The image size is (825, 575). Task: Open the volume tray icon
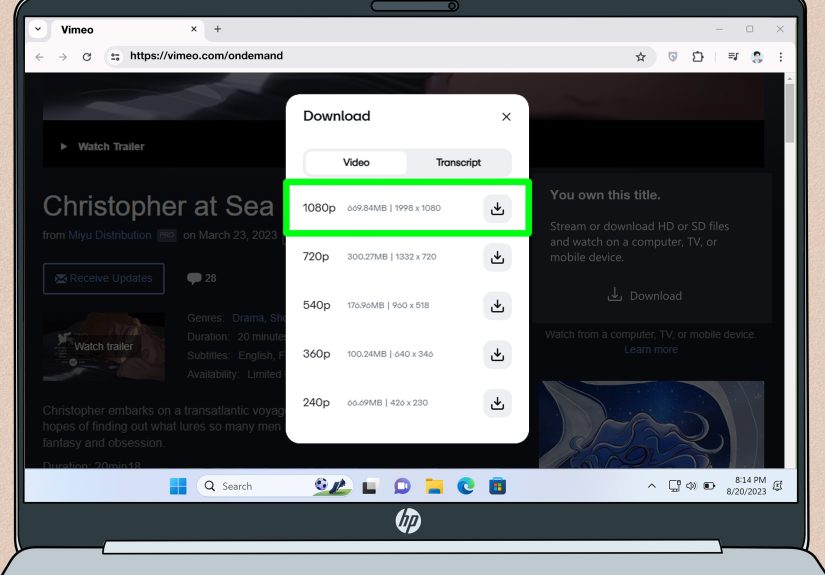(691, 486)
